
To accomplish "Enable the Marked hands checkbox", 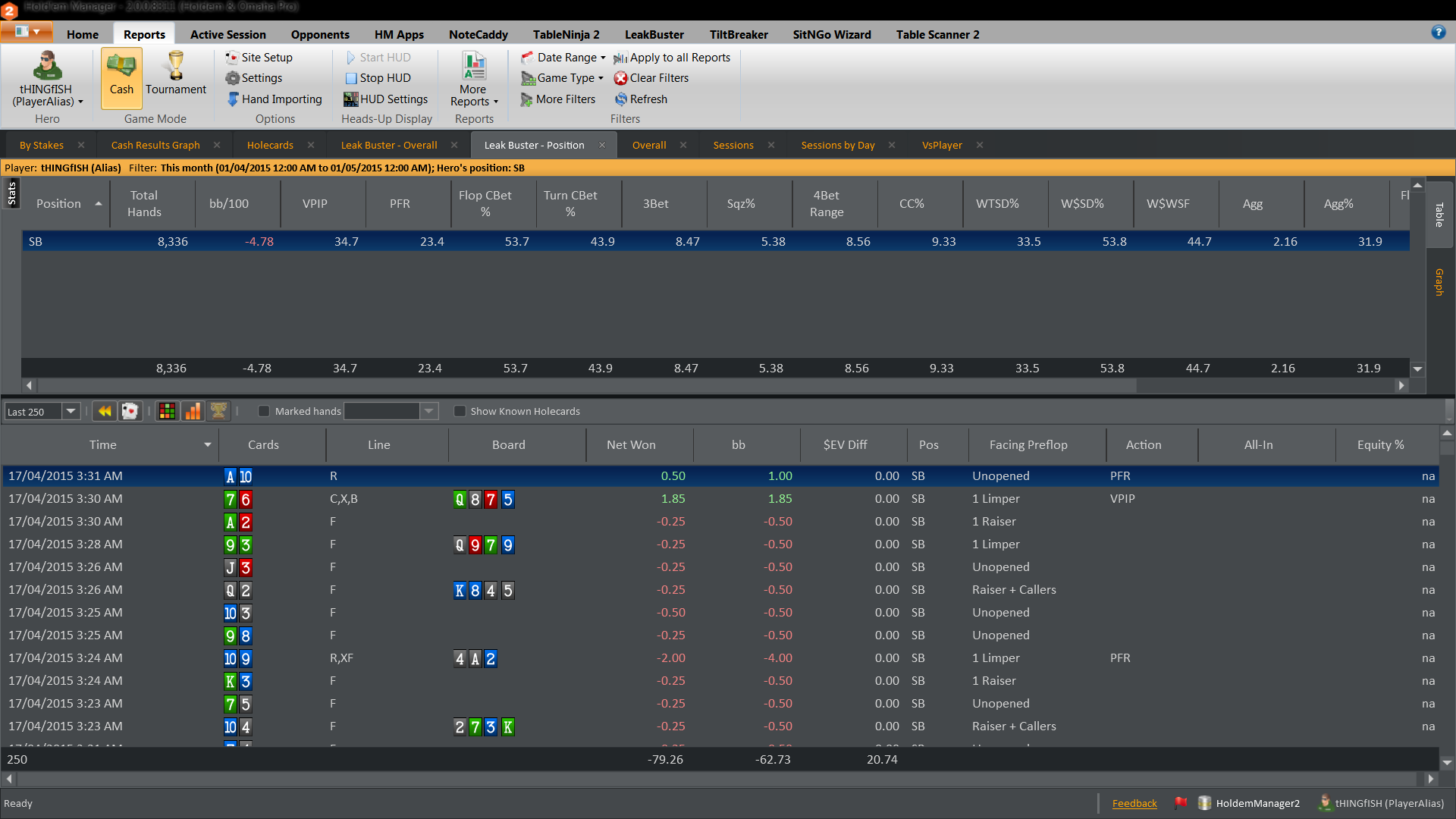I will [264, 411].
